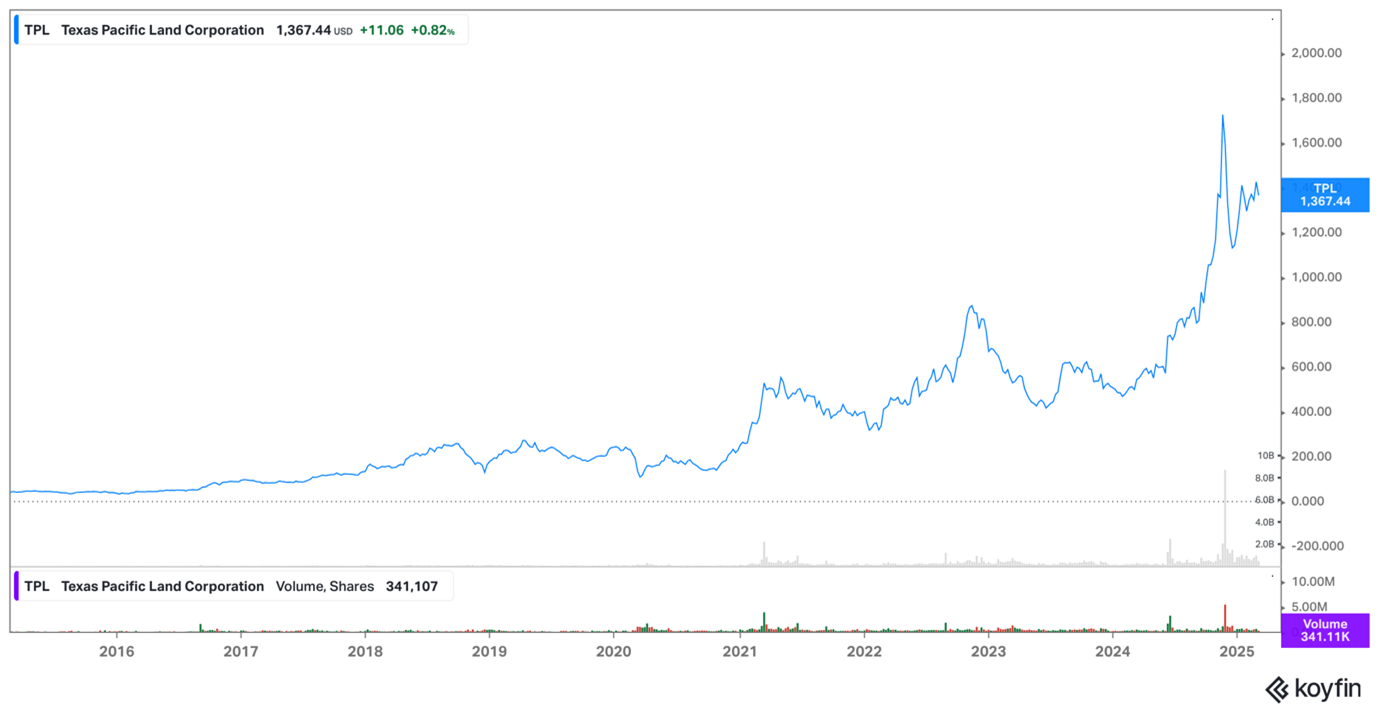Click the 10.00M volume axis label
Screen dimensions: 1379x713
click(x=1315, y=581)
